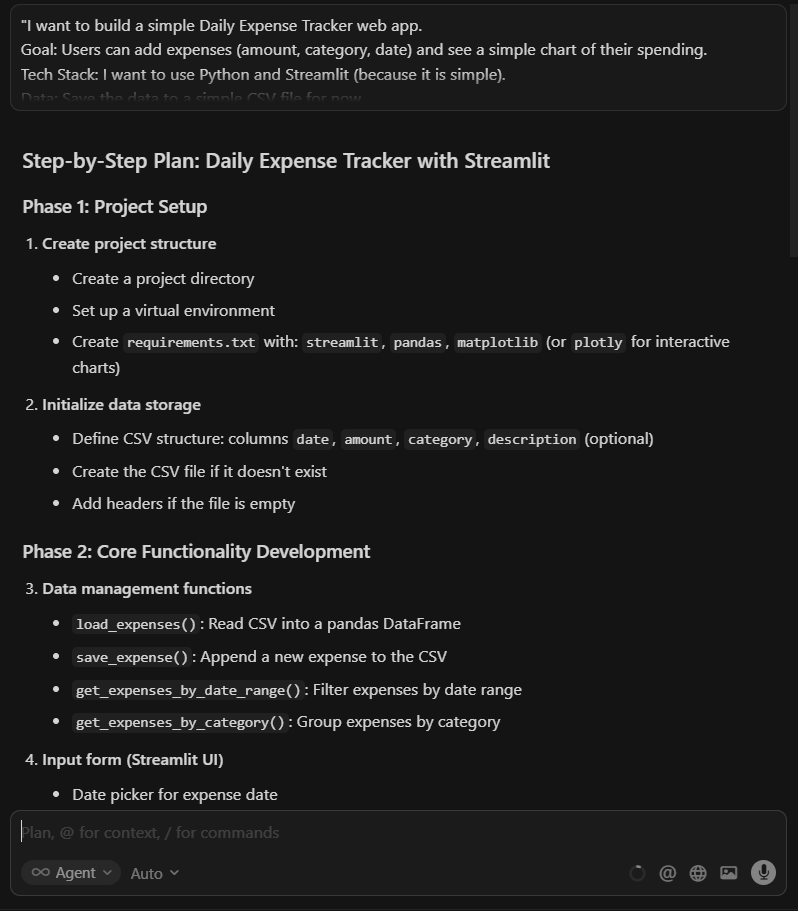Click the save_expense() function reference
Screen dimensions: 798x911
131,657
